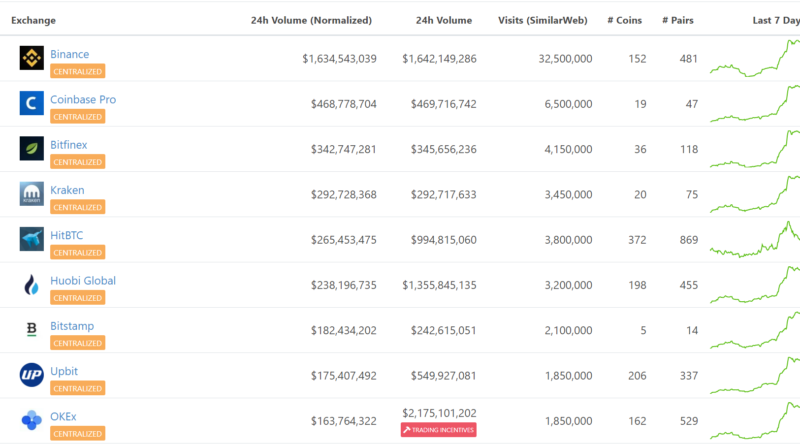Screen dimensions: 800x445
Task: Click Huobi Global coins count 198
Action: [637, 285]
